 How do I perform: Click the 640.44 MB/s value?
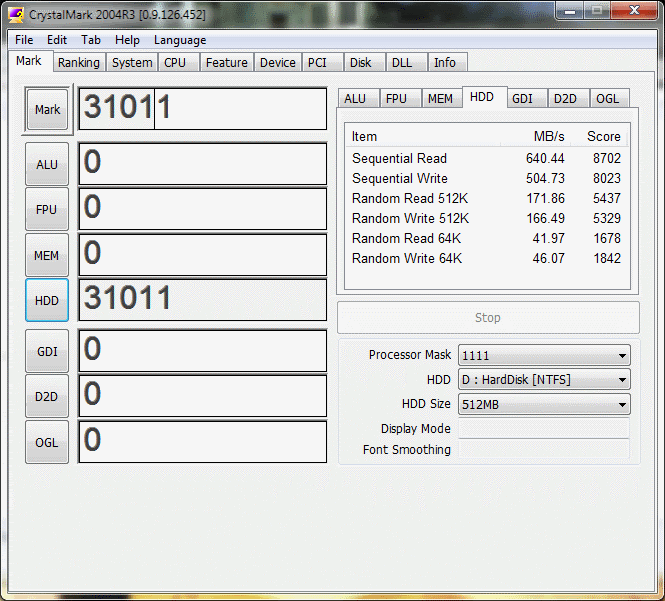coord(545,158)
